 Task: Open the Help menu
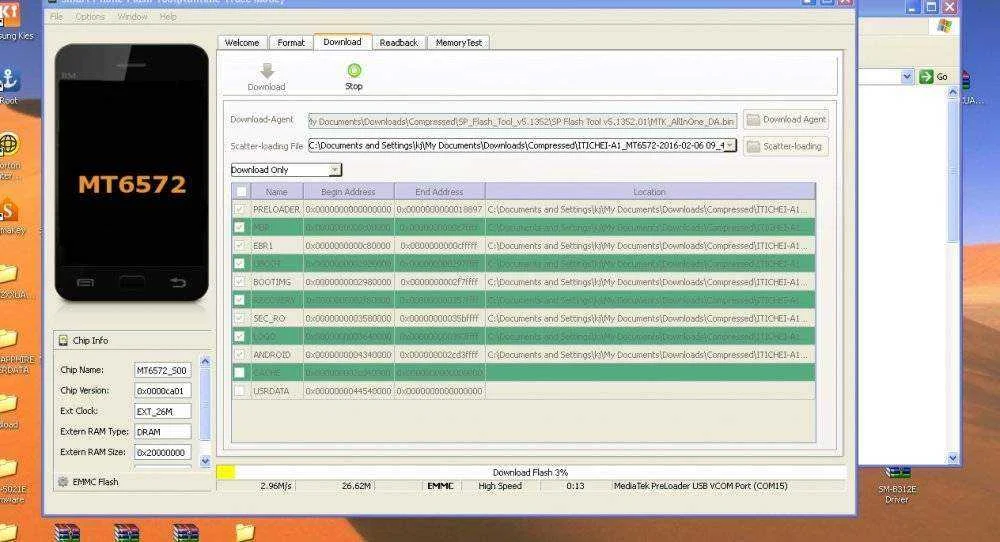pyautogui.click(x=168, y=17)
